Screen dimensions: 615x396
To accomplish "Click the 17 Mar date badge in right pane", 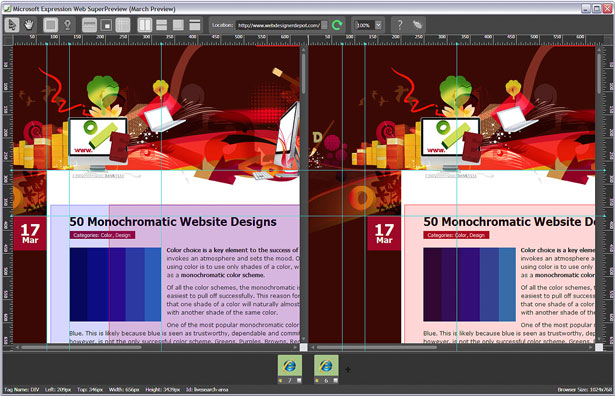I will pyautogui.click(x=384, y=234).
